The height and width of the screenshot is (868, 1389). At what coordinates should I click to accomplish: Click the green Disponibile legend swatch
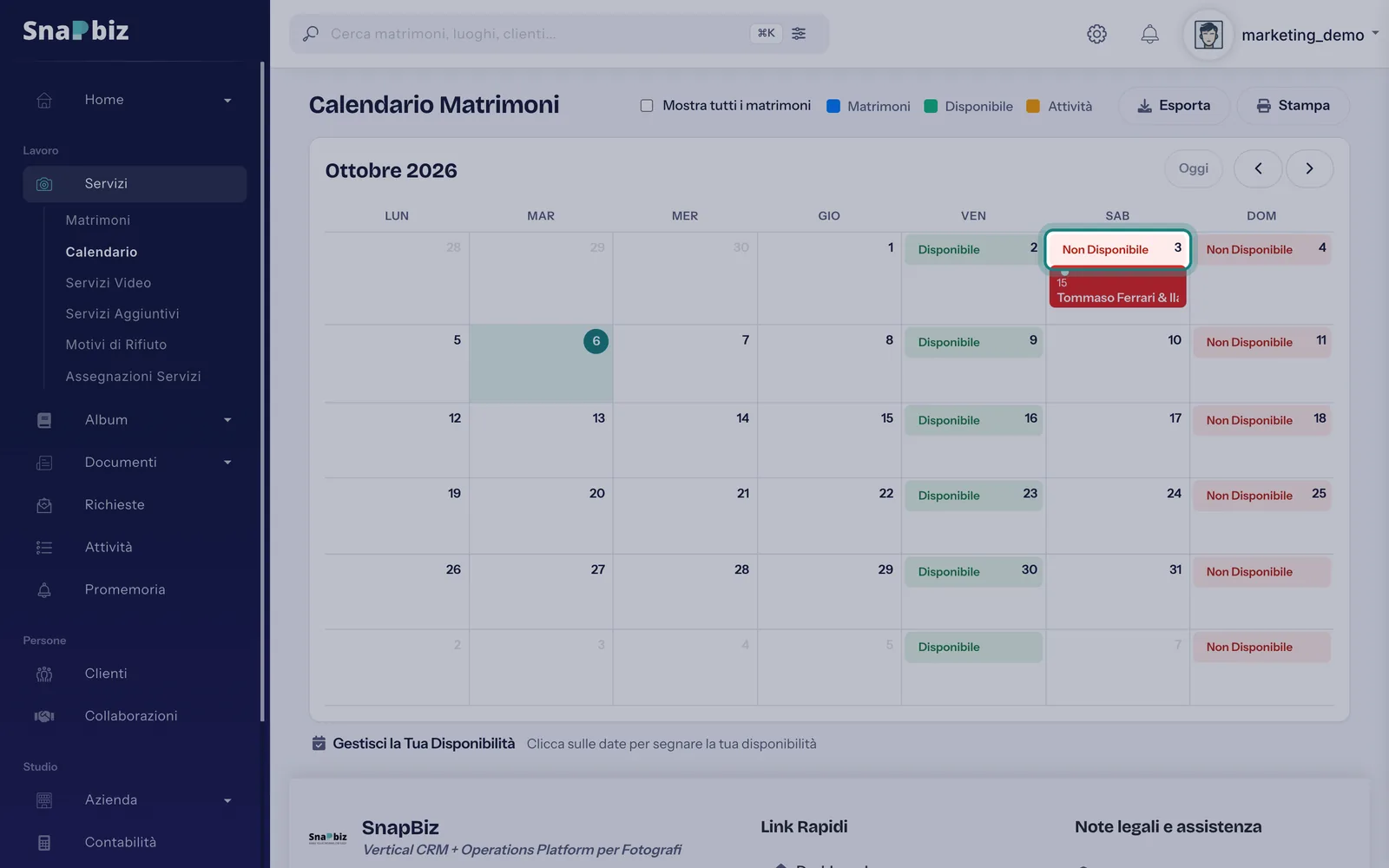(x=931, y=106)
